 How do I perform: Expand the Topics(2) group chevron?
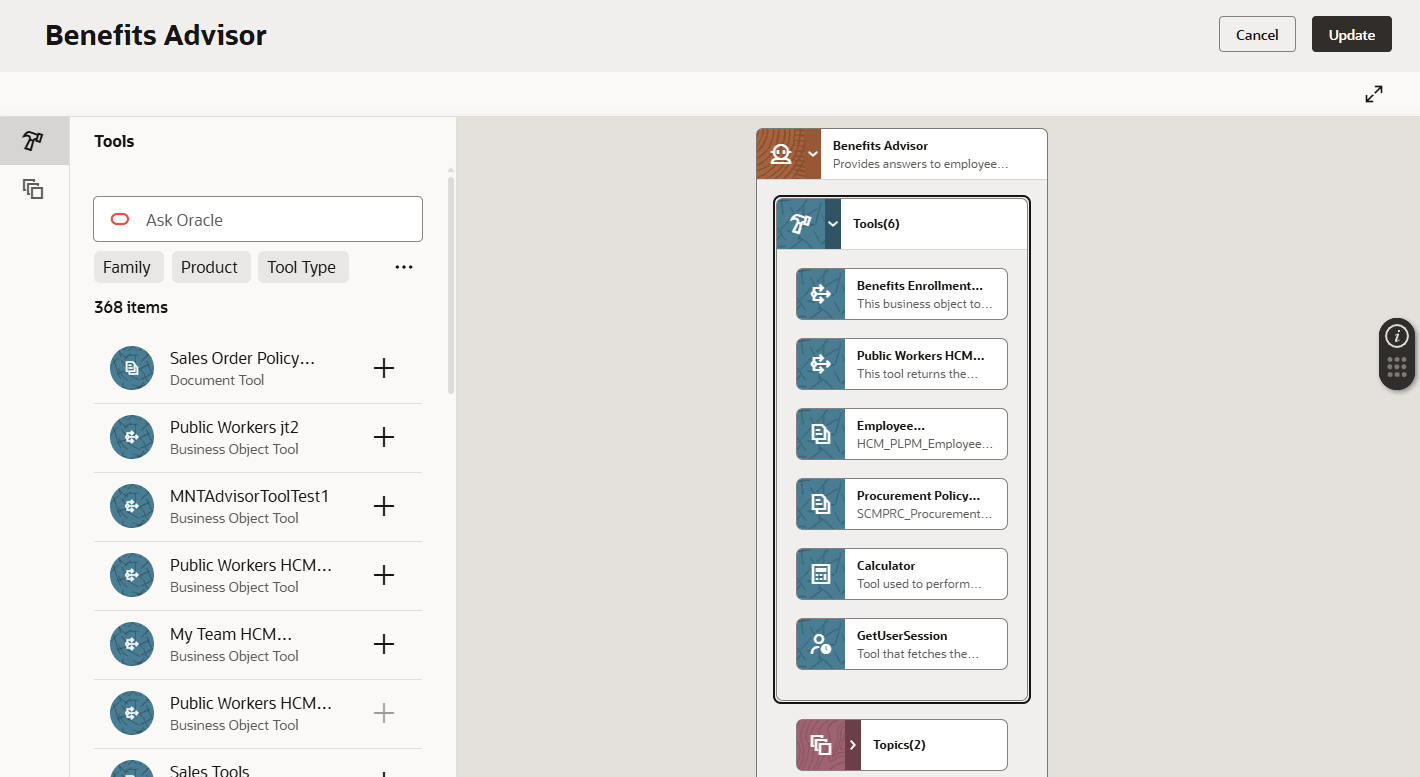click(853, 745)
